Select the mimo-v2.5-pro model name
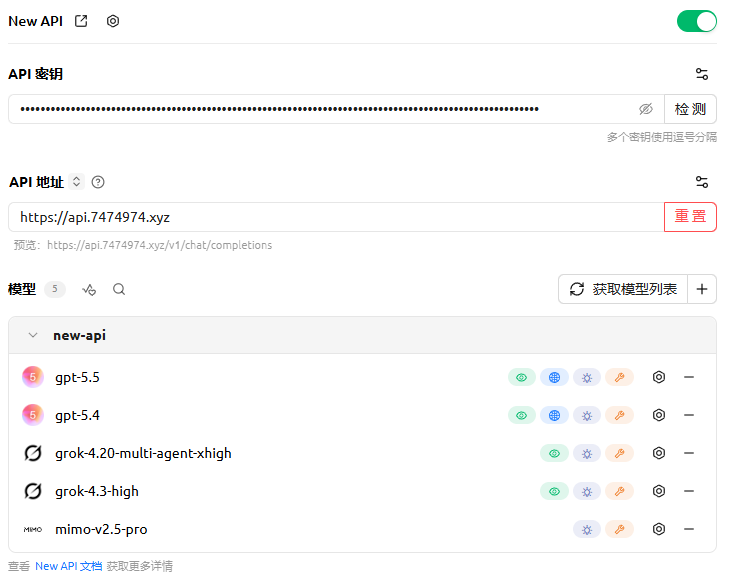Viewport: 729px width, 582px height. [x=101, y=529]
